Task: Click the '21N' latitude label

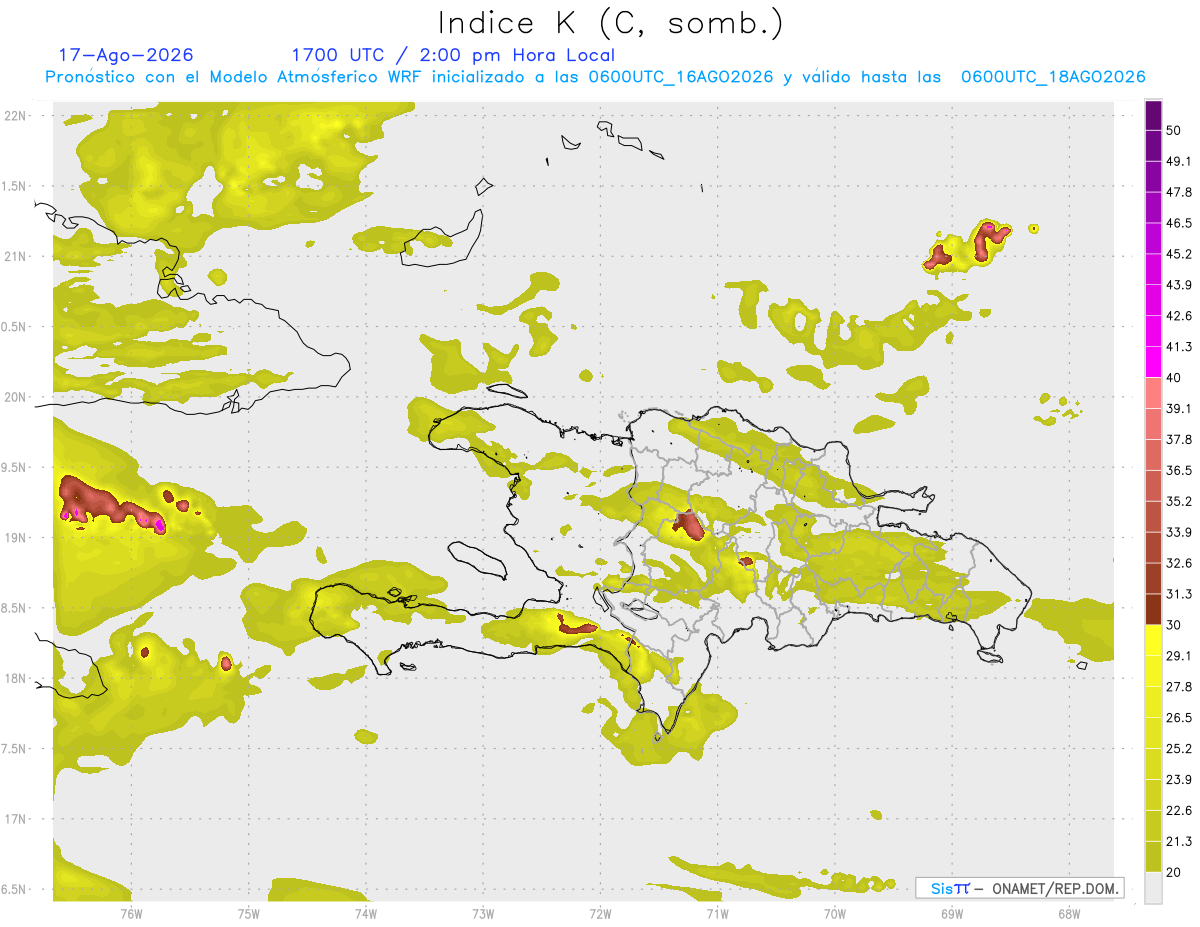Action: click(15, 256)
